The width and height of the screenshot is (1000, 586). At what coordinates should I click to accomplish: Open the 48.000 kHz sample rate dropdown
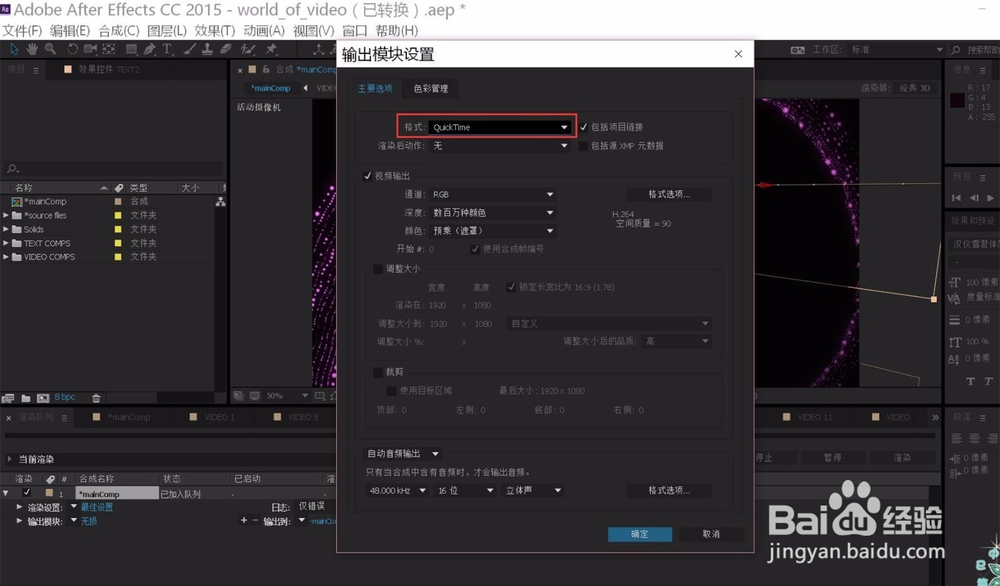tap(397, 490)
